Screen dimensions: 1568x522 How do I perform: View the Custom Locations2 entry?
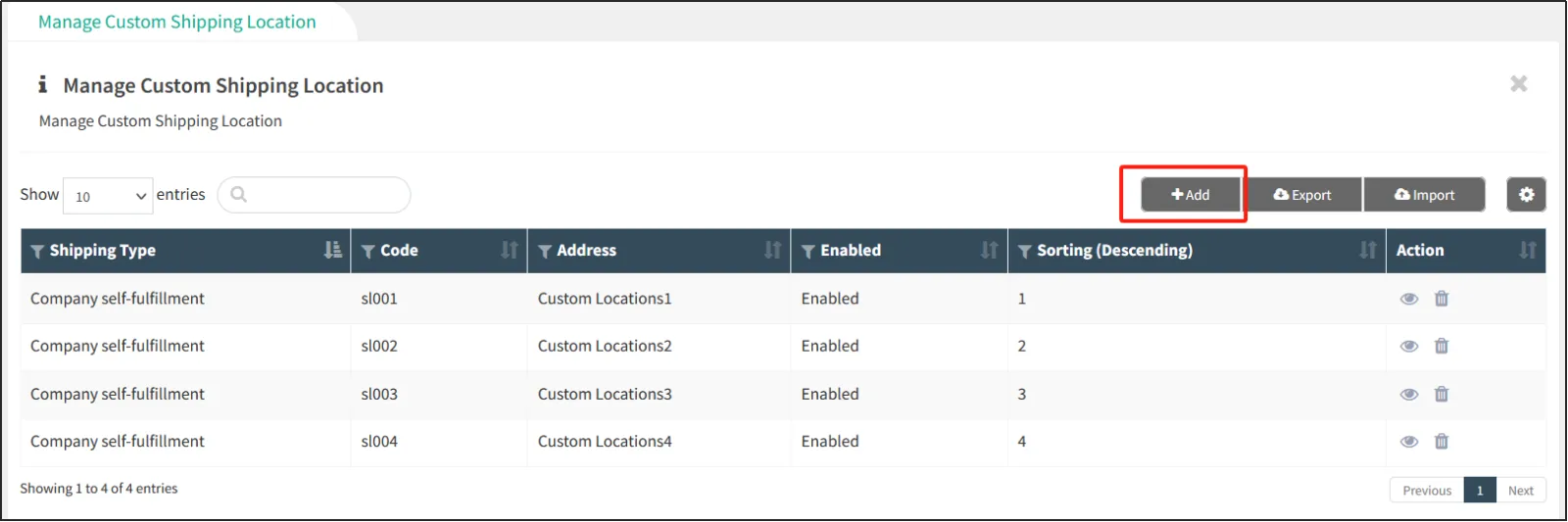(x=1409, y=346)
